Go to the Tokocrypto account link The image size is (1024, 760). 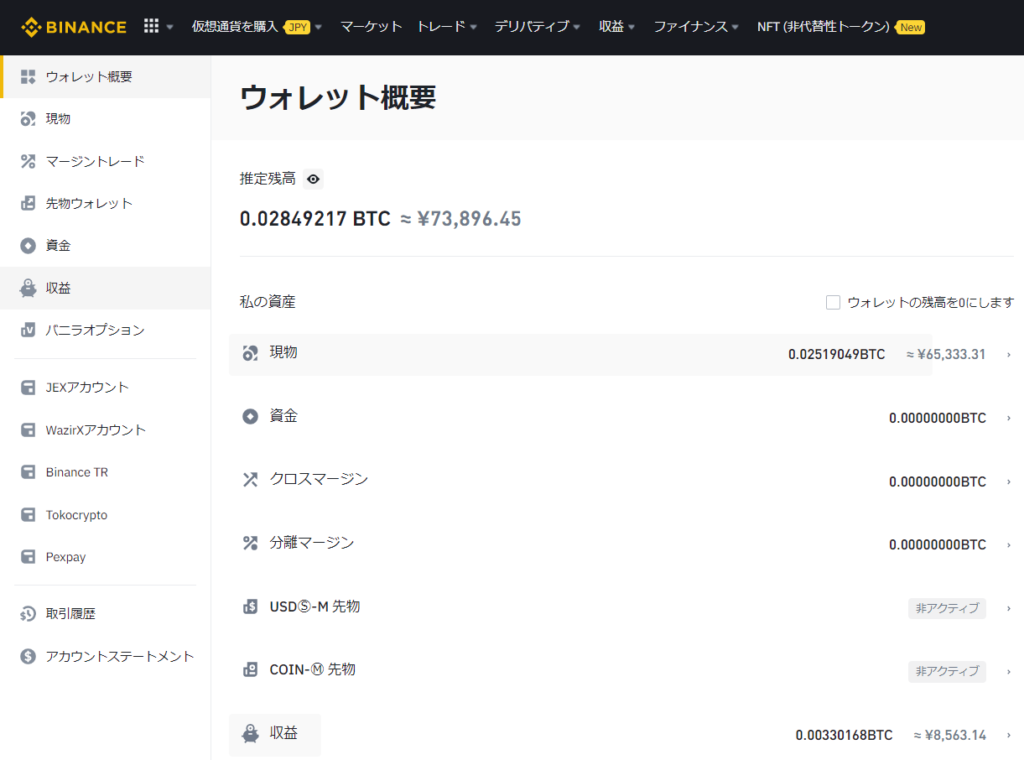click(x=76, y=515)
